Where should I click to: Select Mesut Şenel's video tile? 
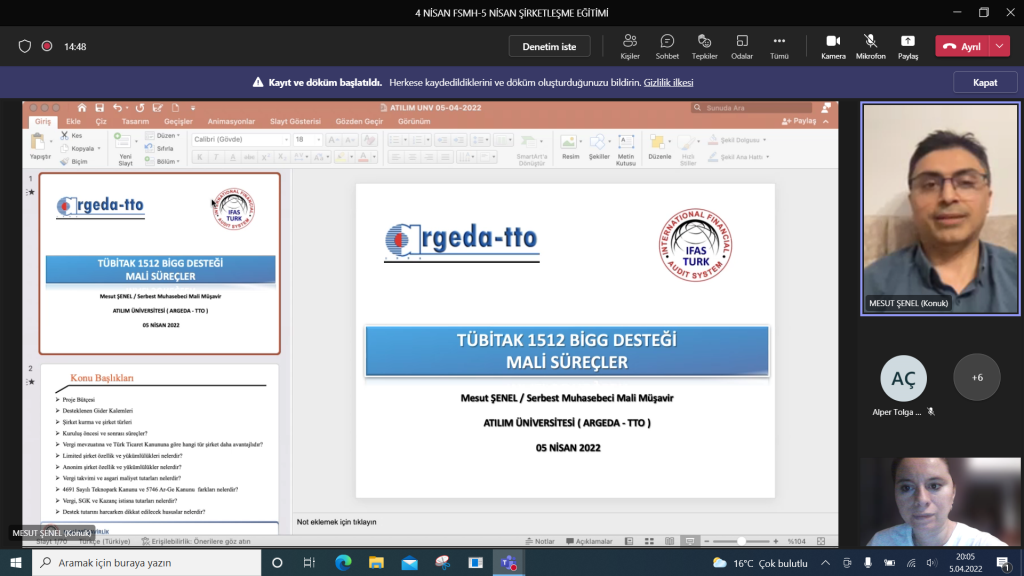[940, 208]
